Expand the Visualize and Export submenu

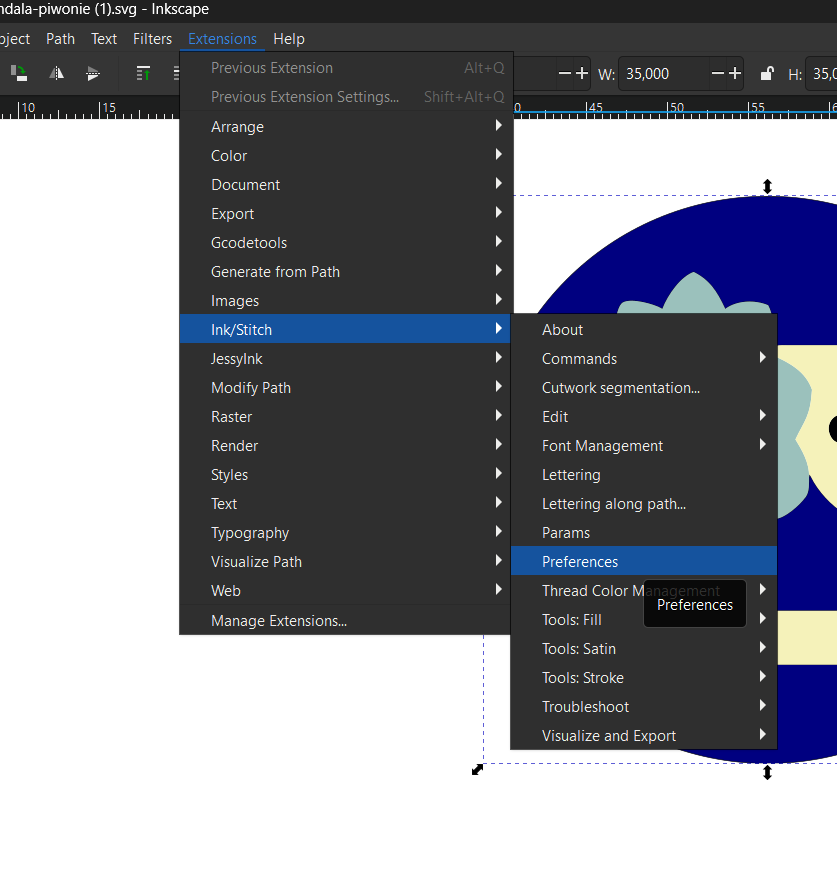click(644, 736)
